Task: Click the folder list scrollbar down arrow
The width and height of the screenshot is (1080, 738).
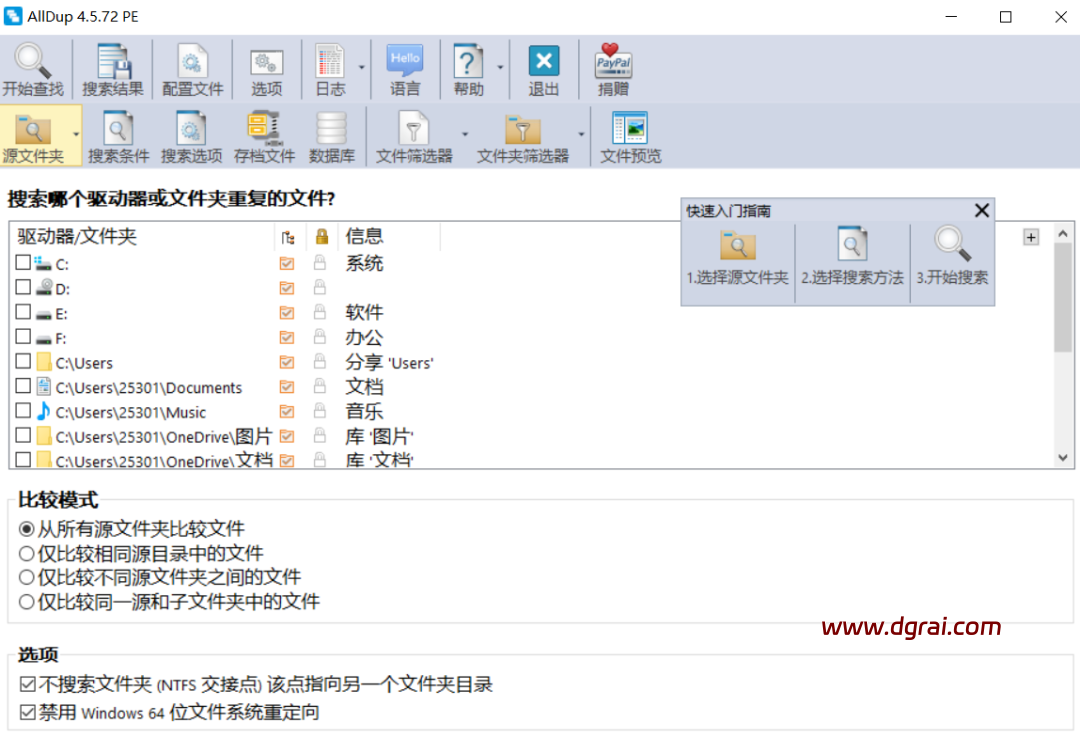Action: [x=1063, y=457]
